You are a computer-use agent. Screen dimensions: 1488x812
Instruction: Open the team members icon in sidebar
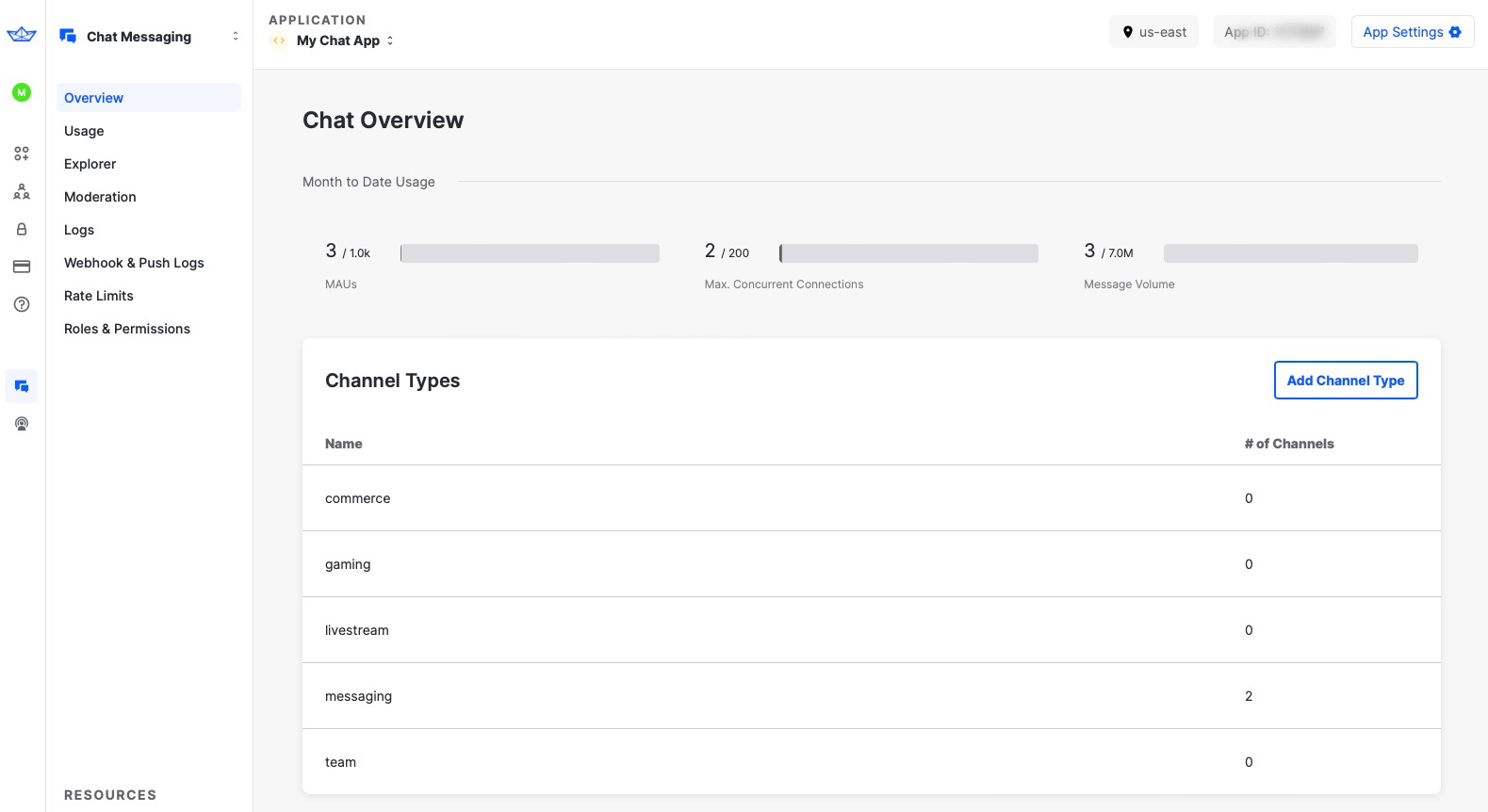coord(22,191)
